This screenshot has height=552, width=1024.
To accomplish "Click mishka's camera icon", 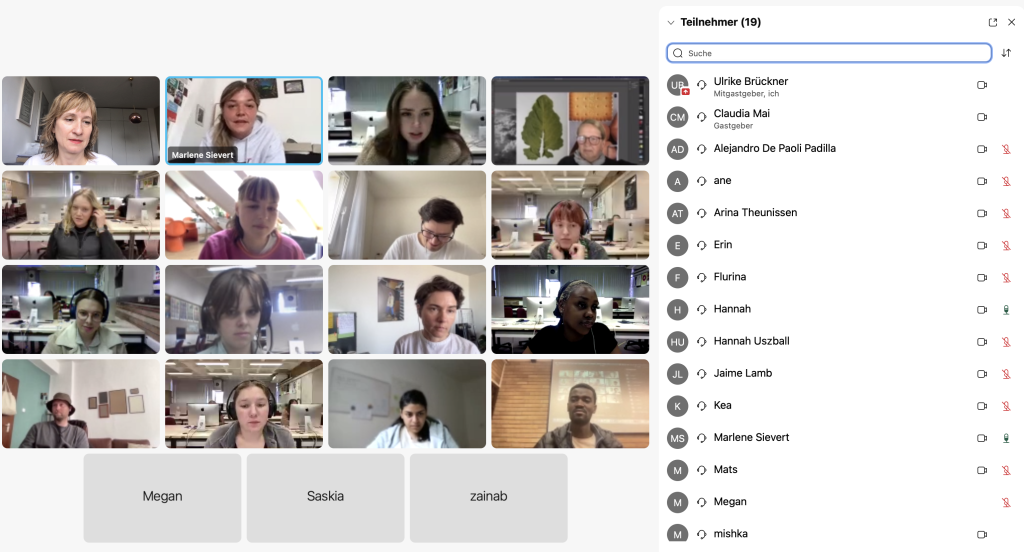I will tap(982, 534).
